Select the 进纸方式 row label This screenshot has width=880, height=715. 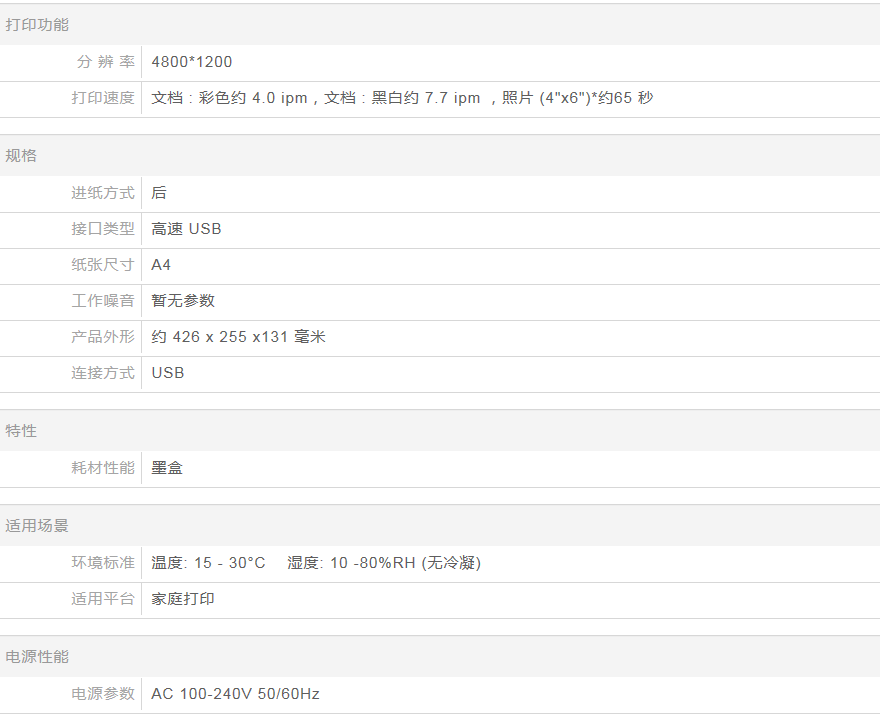[102, 193]
